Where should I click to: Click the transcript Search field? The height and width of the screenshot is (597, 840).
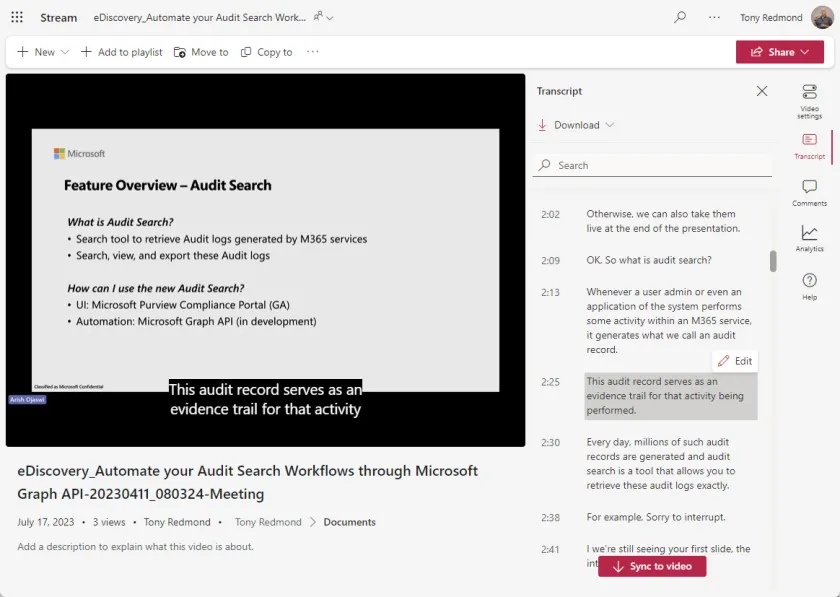click(x=655, y=165)
